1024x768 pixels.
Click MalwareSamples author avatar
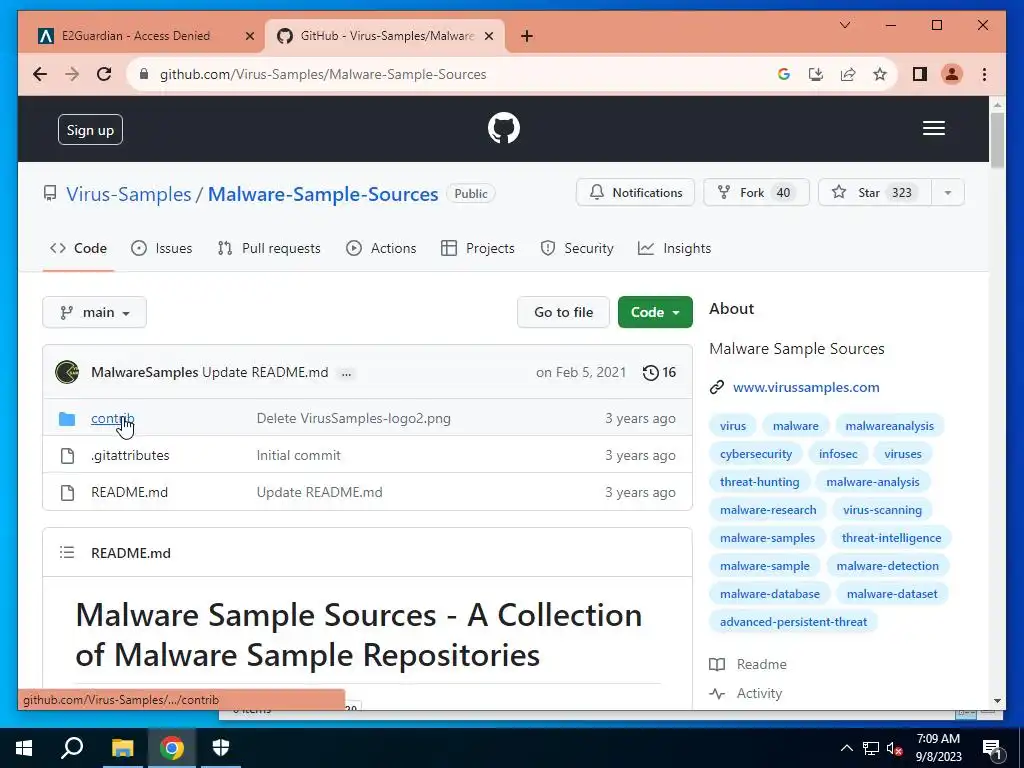click(x=67, y=372)
